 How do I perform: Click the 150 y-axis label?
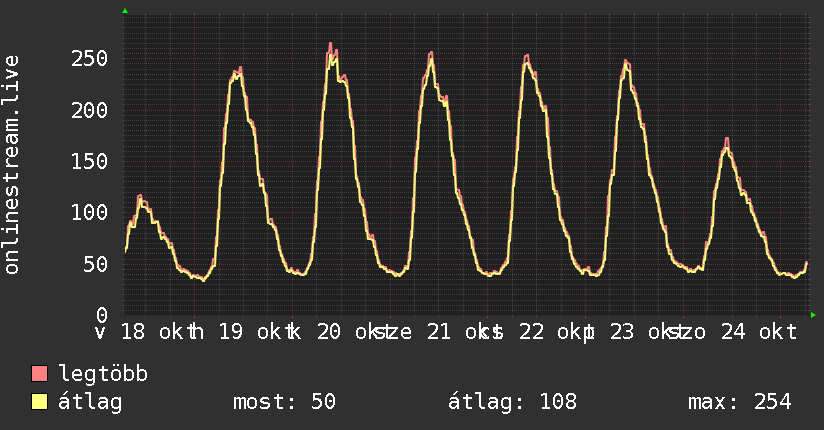click(x=90, y=161)
